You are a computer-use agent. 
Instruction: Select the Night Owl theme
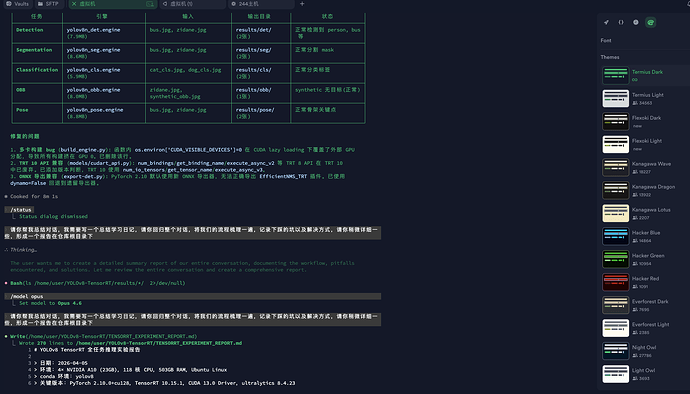645,351
